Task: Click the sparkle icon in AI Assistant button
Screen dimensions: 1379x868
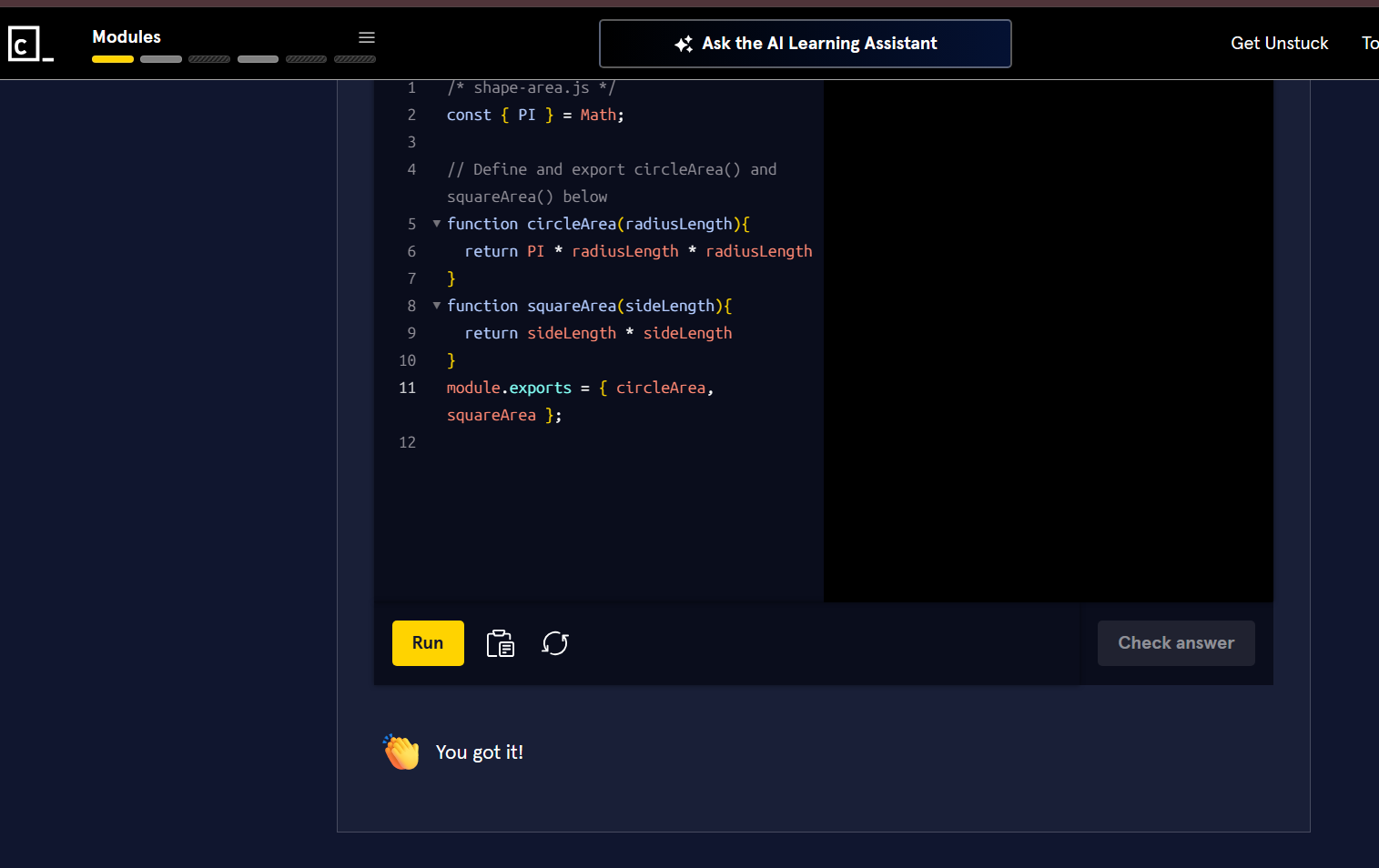Action: (x=684, y=44)
